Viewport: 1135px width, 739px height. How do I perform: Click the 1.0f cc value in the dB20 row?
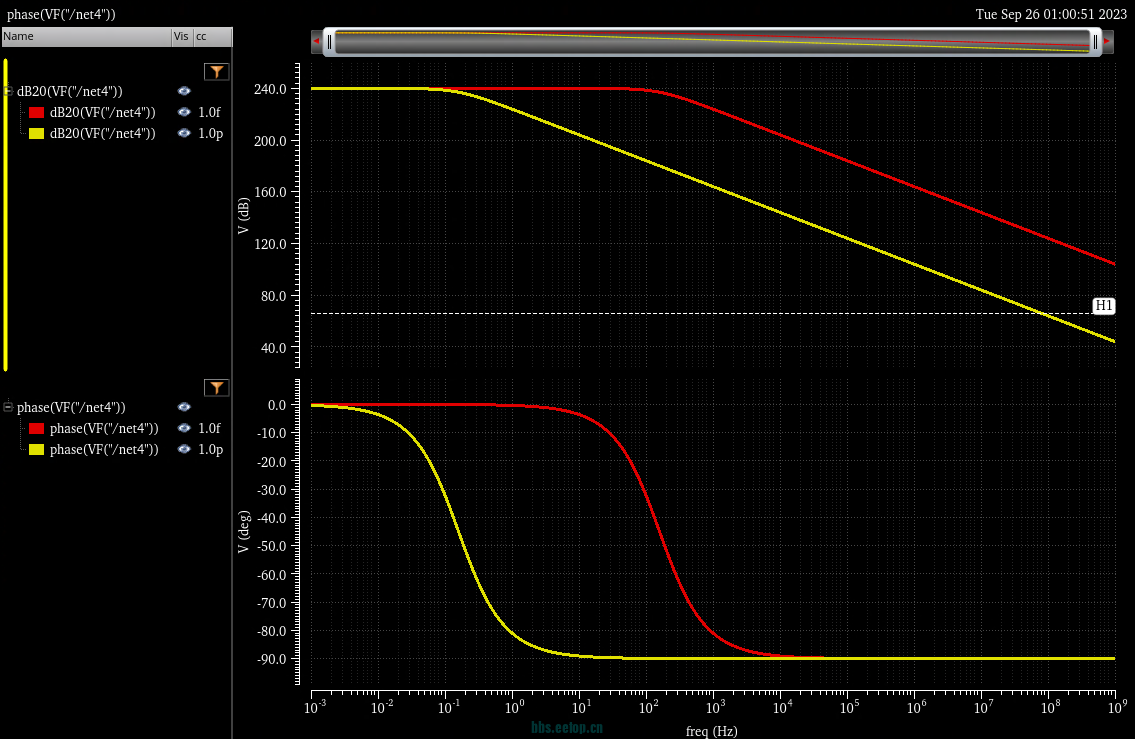pos(209,112)
